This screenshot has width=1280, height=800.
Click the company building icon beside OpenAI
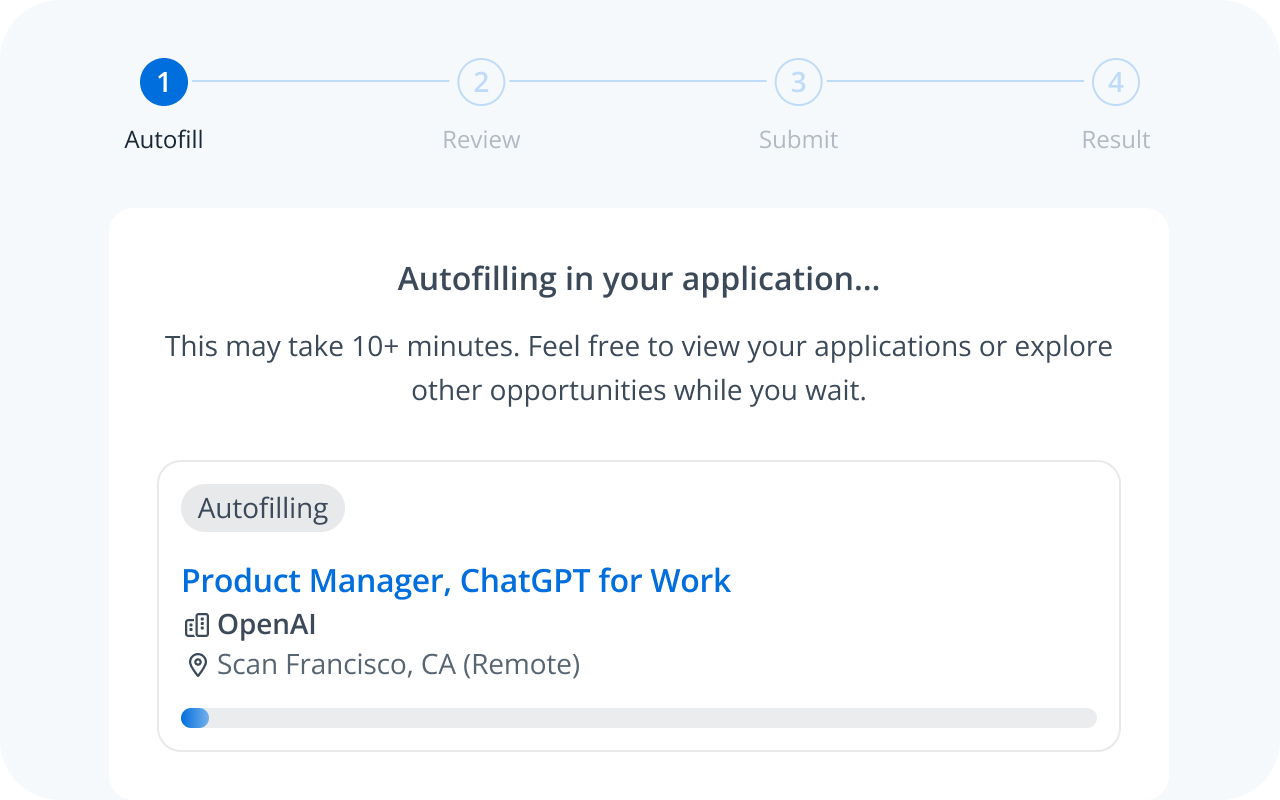(x=197, y=626)
